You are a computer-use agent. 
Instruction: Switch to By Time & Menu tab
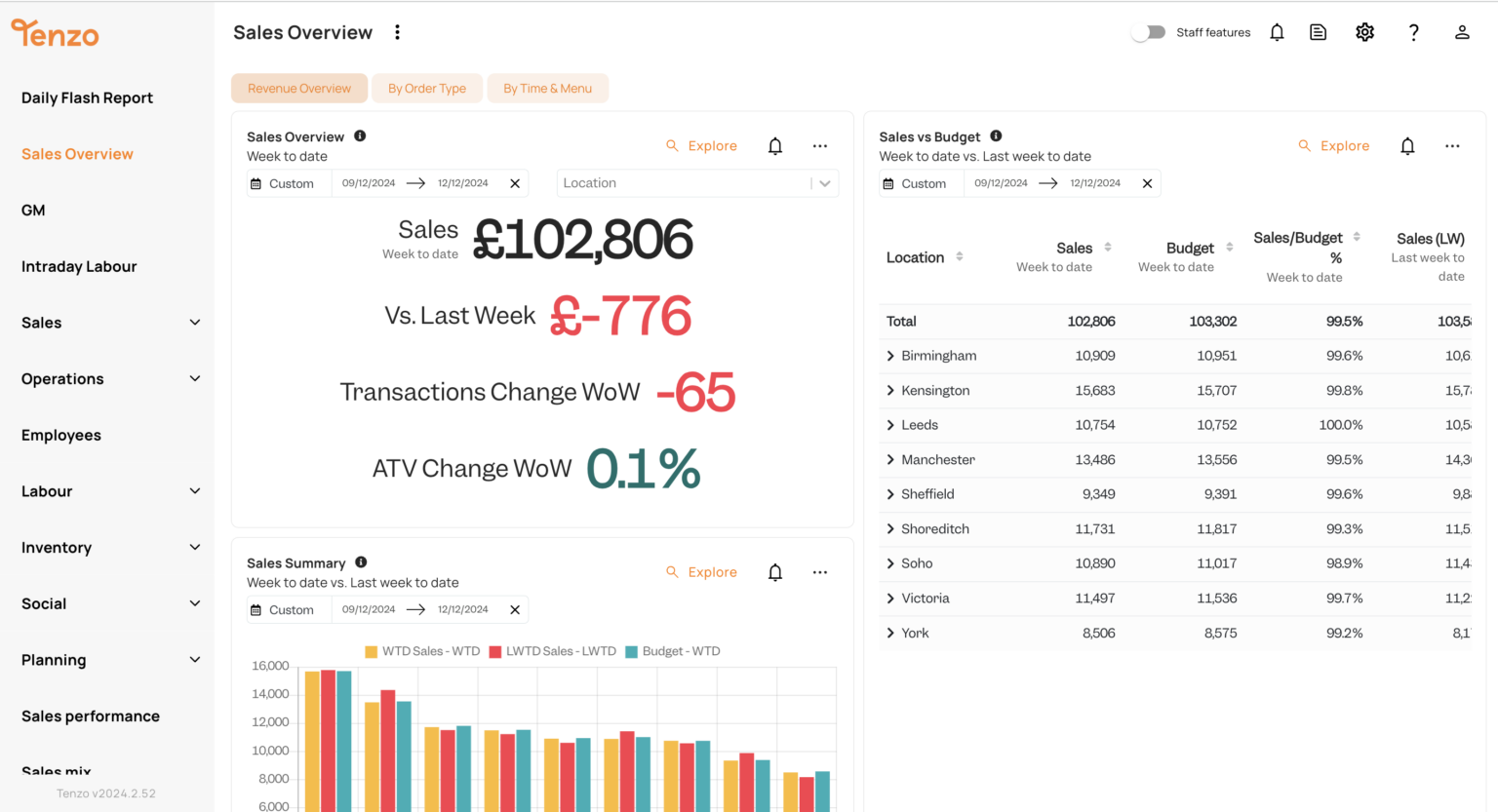[547, 89]
